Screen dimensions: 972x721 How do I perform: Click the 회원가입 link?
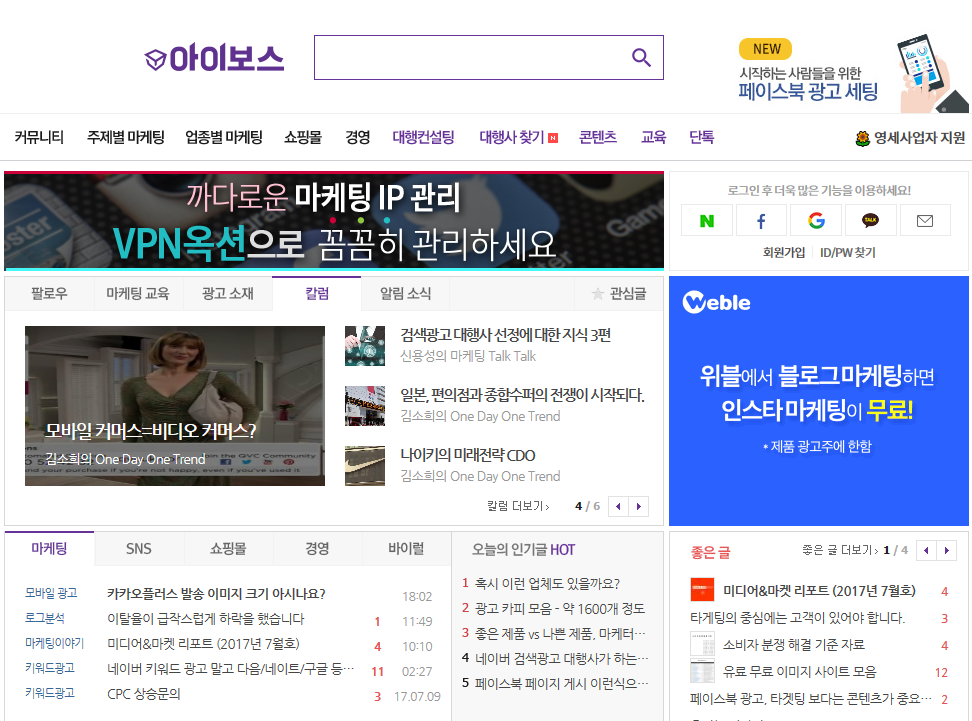pos(784,252)
